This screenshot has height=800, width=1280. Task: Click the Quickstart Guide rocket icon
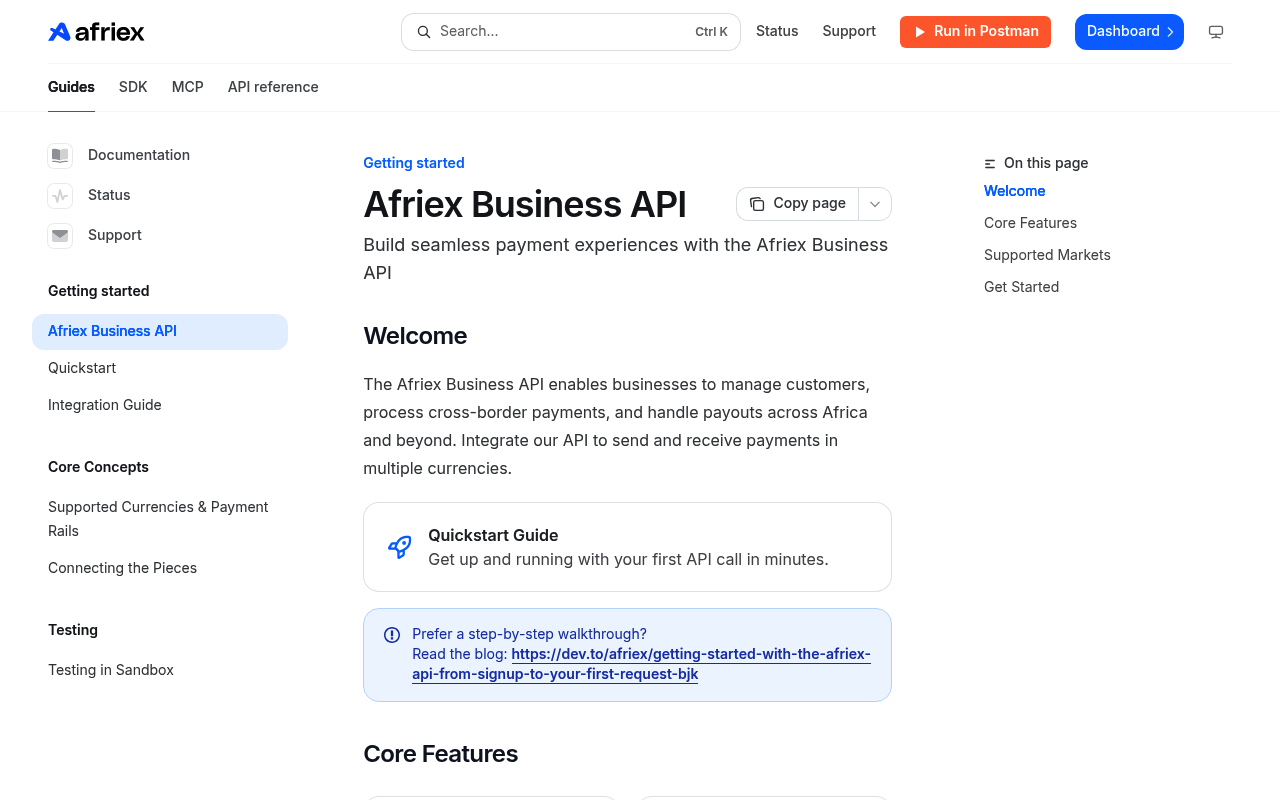click(400, 547)
